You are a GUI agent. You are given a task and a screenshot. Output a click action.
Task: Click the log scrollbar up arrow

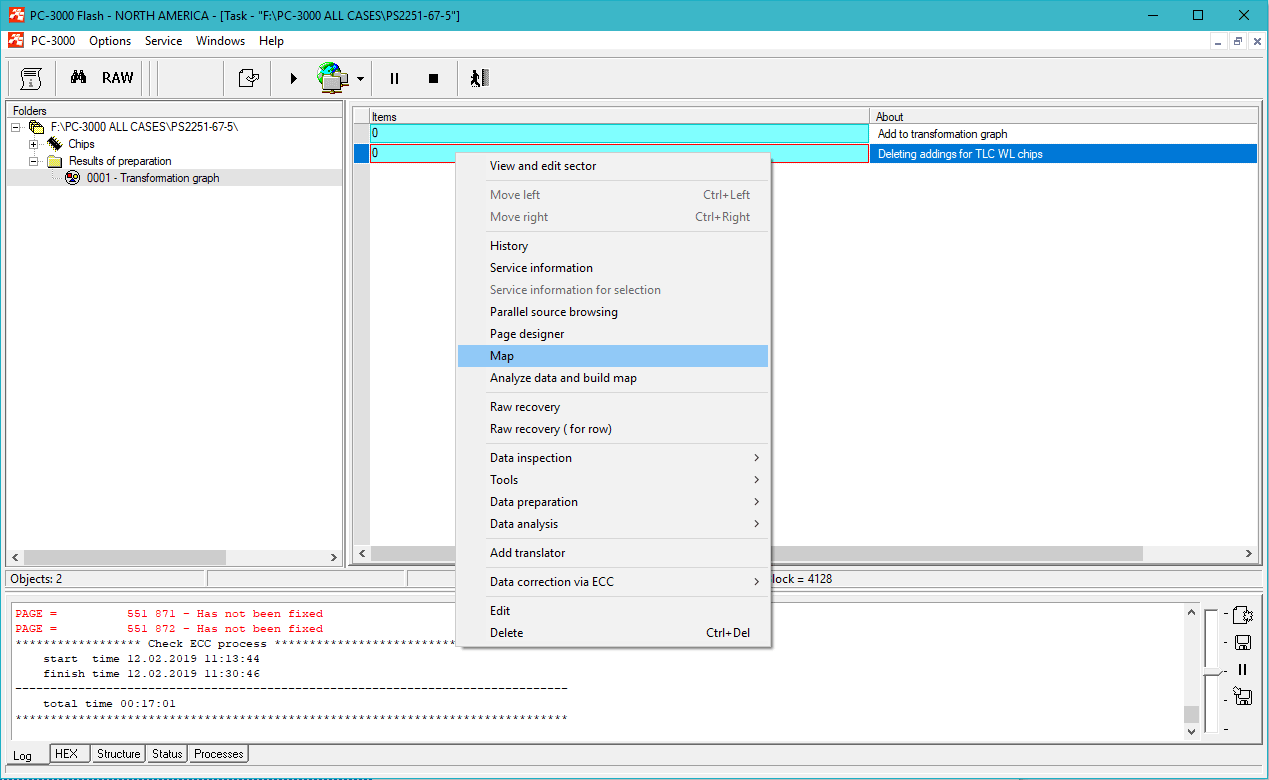(x=1190, y=612)
